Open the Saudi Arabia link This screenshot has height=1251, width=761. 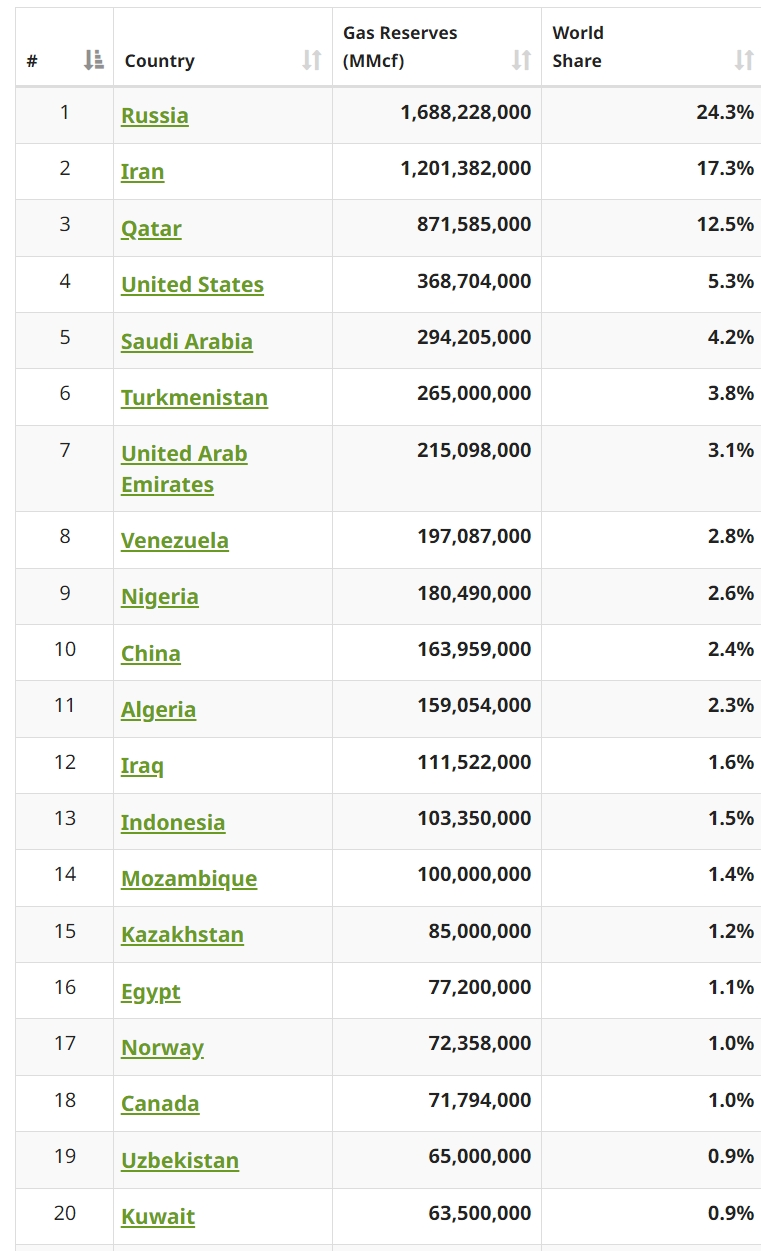187,341
